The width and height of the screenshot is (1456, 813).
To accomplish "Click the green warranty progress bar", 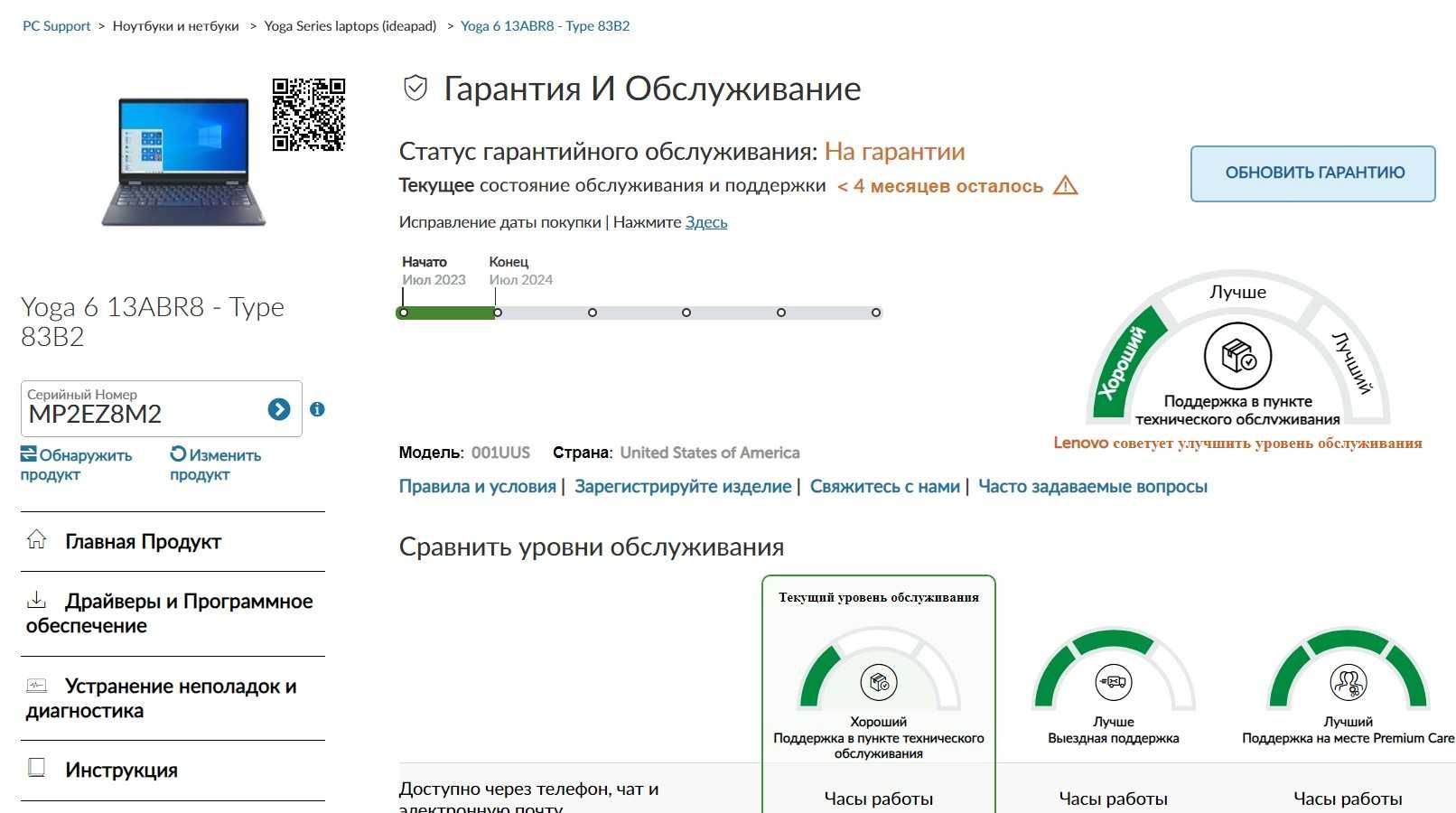I will point(447,313).
